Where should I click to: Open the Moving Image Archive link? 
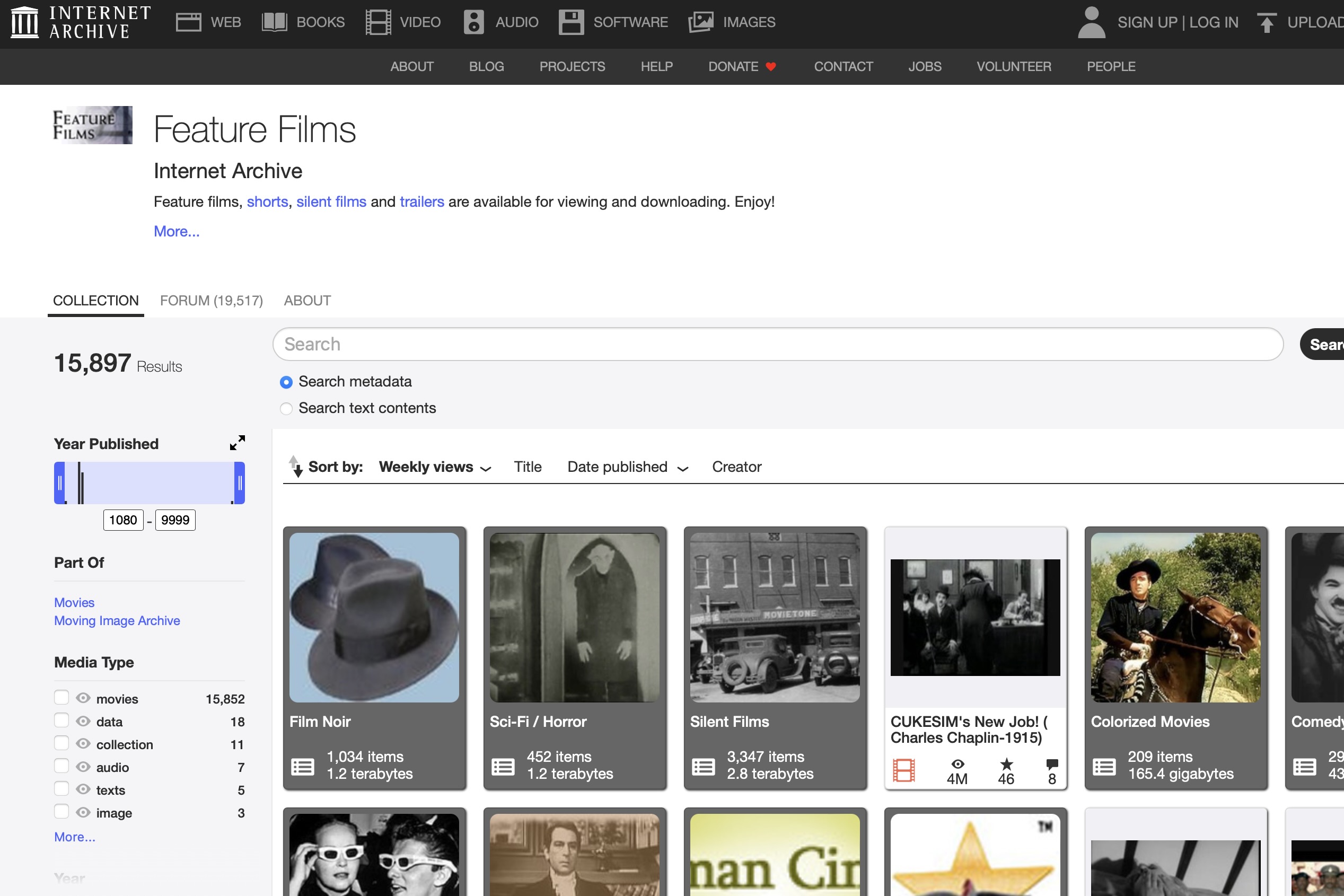pyautogui.click(x=117, y=620)
